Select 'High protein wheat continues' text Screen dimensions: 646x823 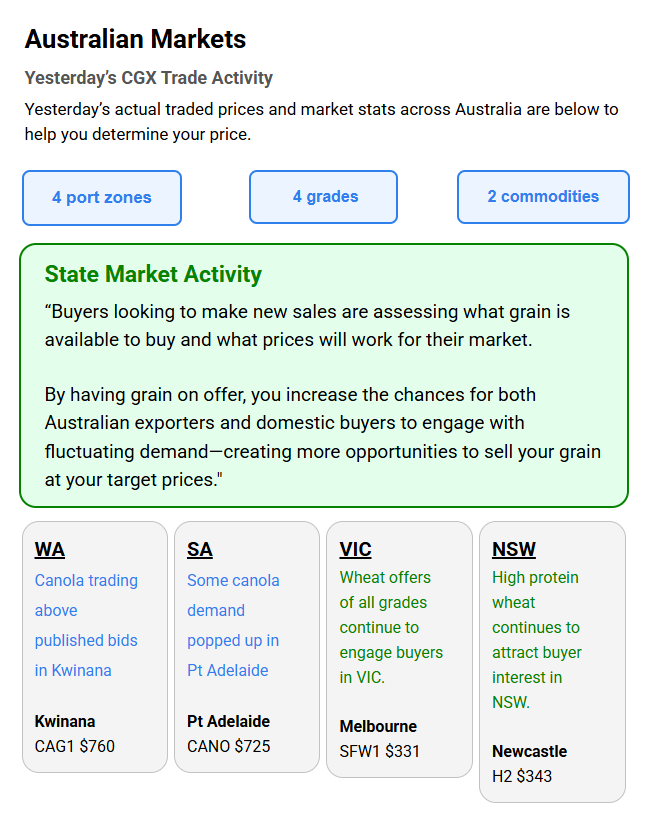click(537, 639)
